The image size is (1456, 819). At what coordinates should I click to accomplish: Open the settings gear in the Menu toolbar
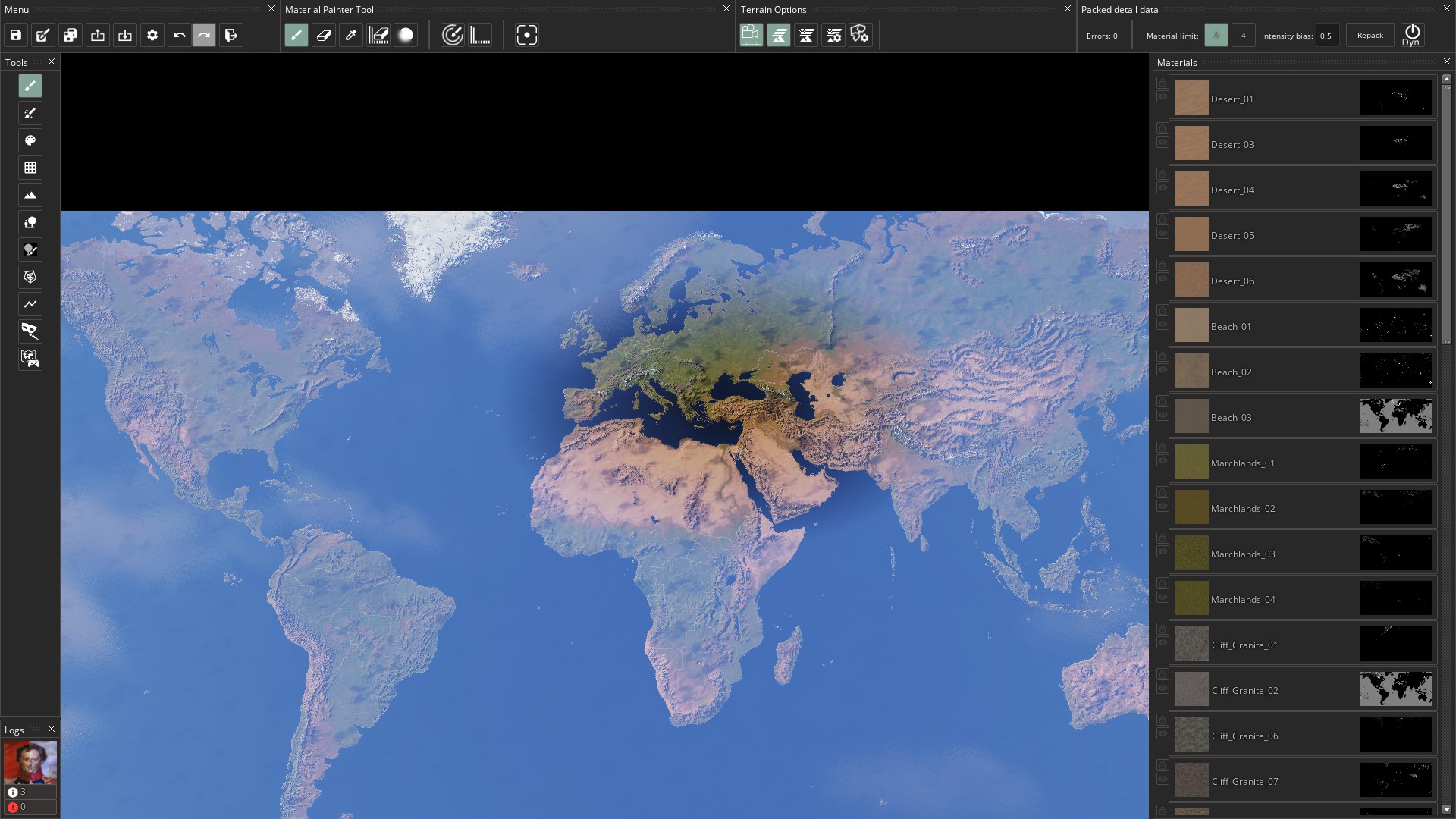(x=152, y=35)
